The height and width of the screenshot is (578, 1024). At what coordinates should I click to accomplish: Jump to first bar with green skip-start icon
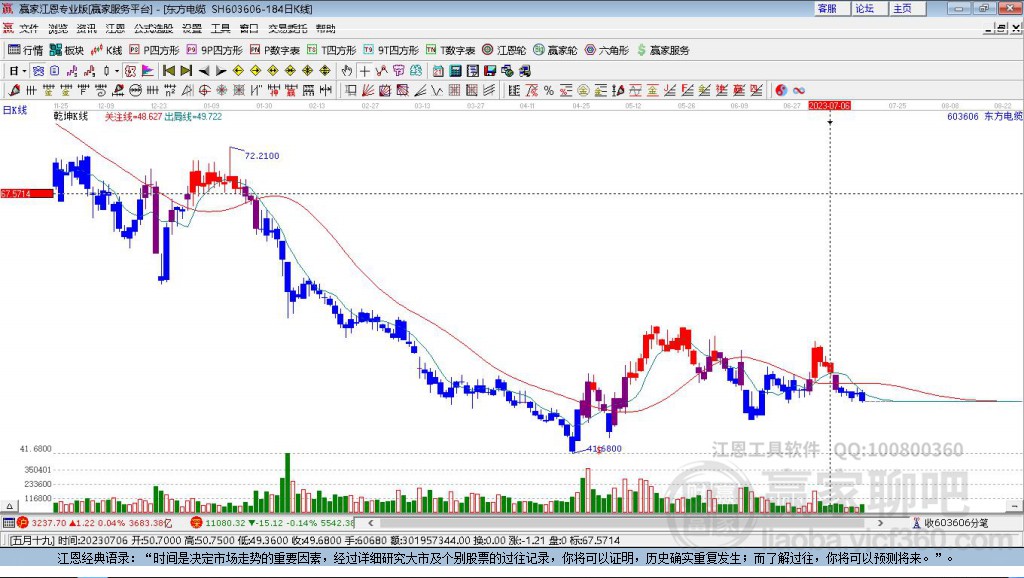[168, 71]
